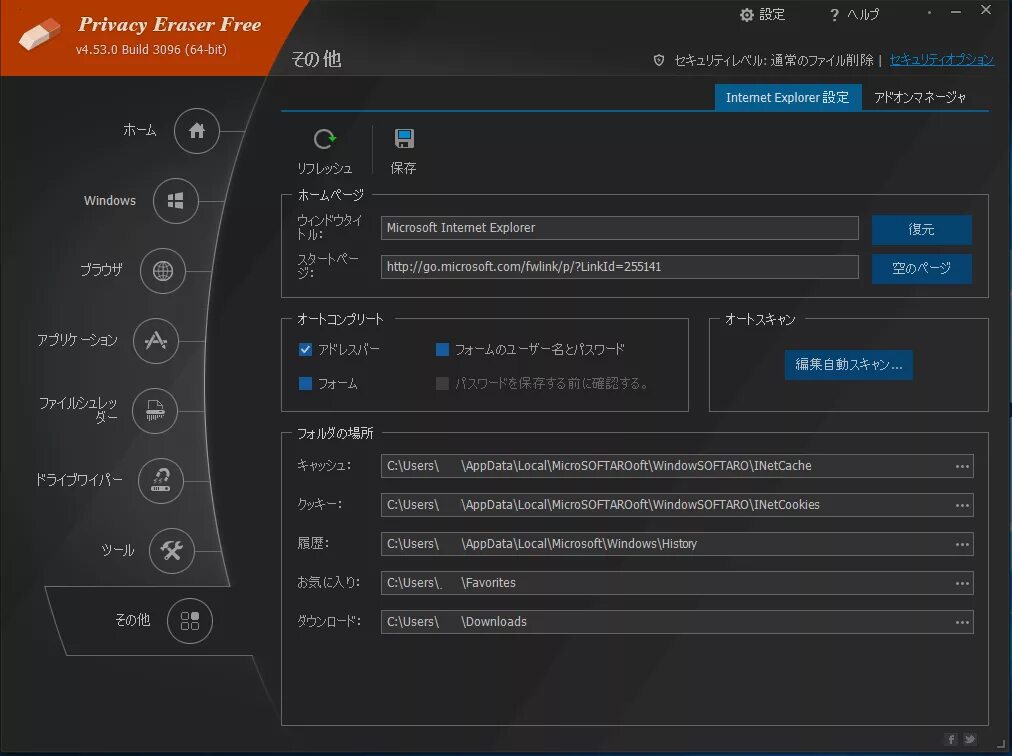The width and height of the screenshot is (1012, 756).
Task: Select the その他 grid icon
Action: click(x=190, y=620)
